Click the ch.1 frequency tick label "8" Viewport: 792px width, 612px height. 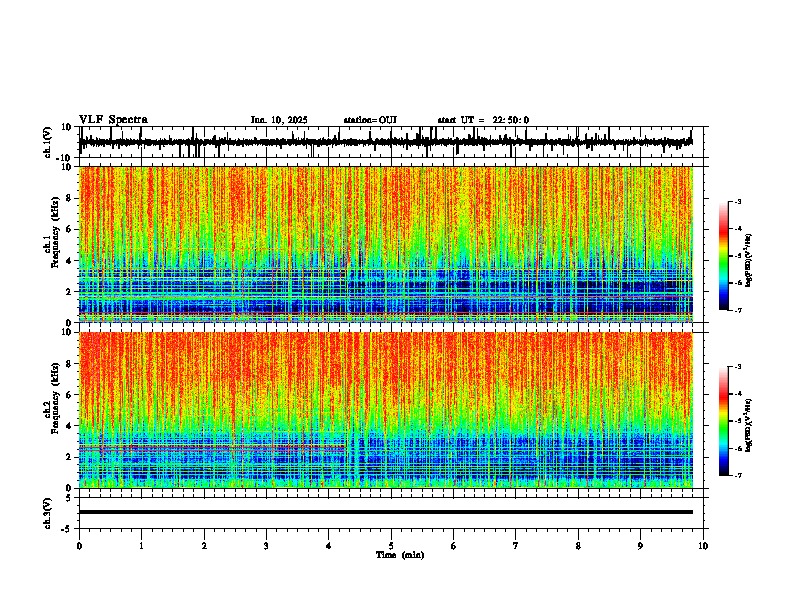click(69, 198)
